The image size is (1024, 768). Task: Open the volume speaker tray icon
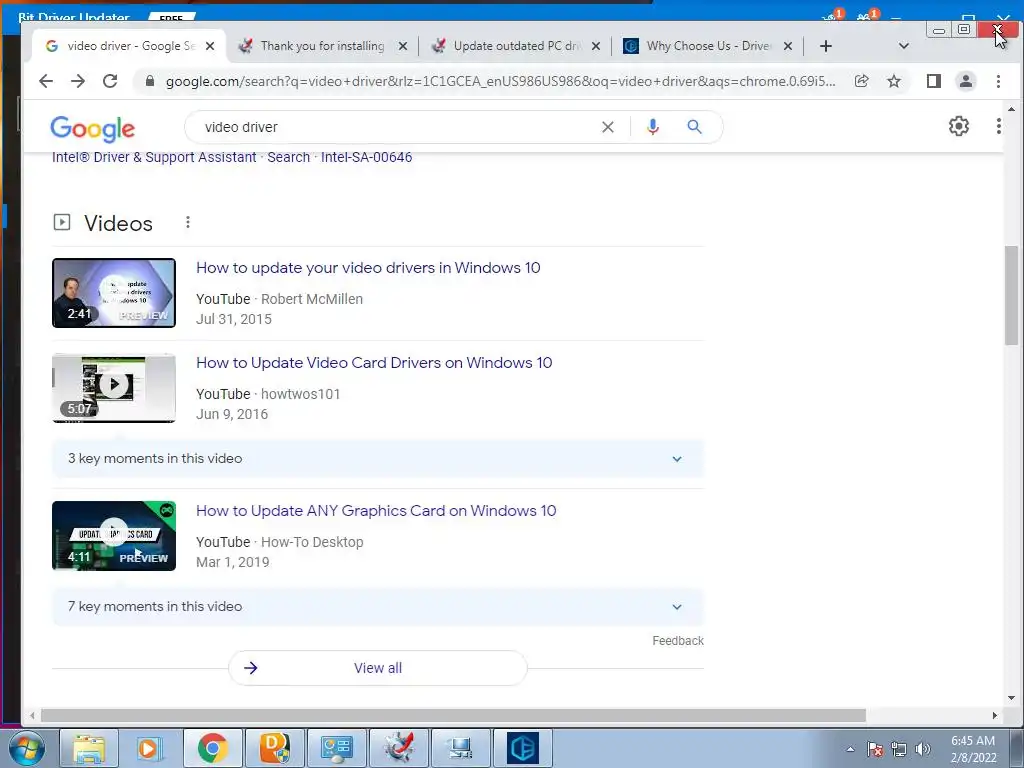click(x=922, y=749)
